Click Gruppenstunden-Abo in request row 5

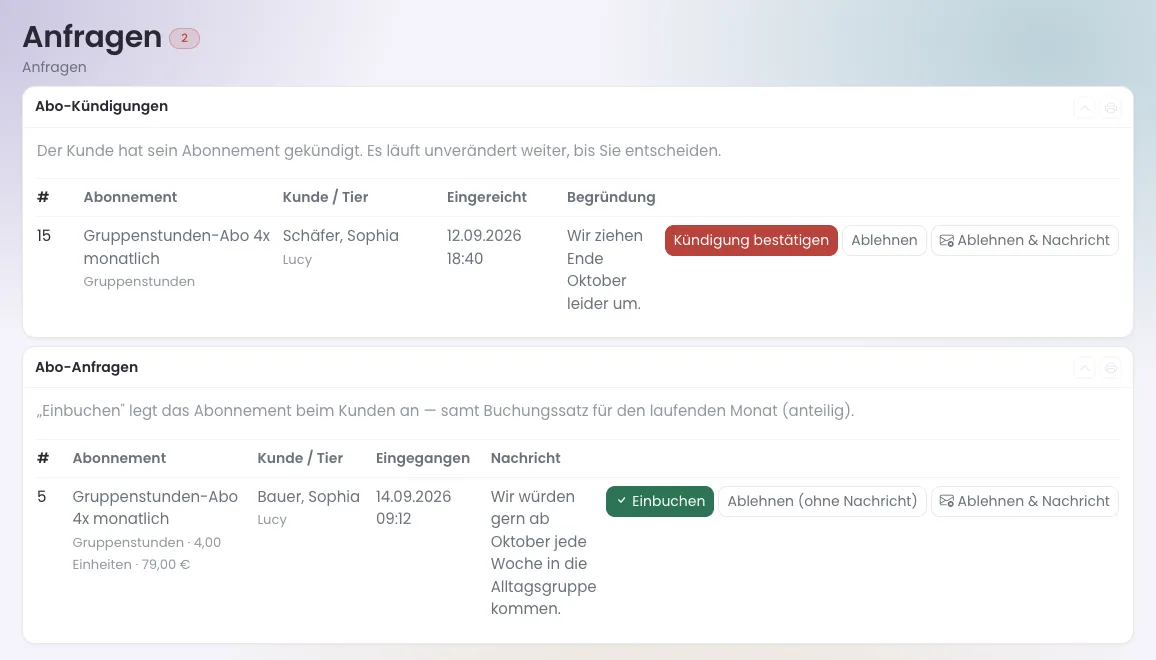[x=155, y=508]
